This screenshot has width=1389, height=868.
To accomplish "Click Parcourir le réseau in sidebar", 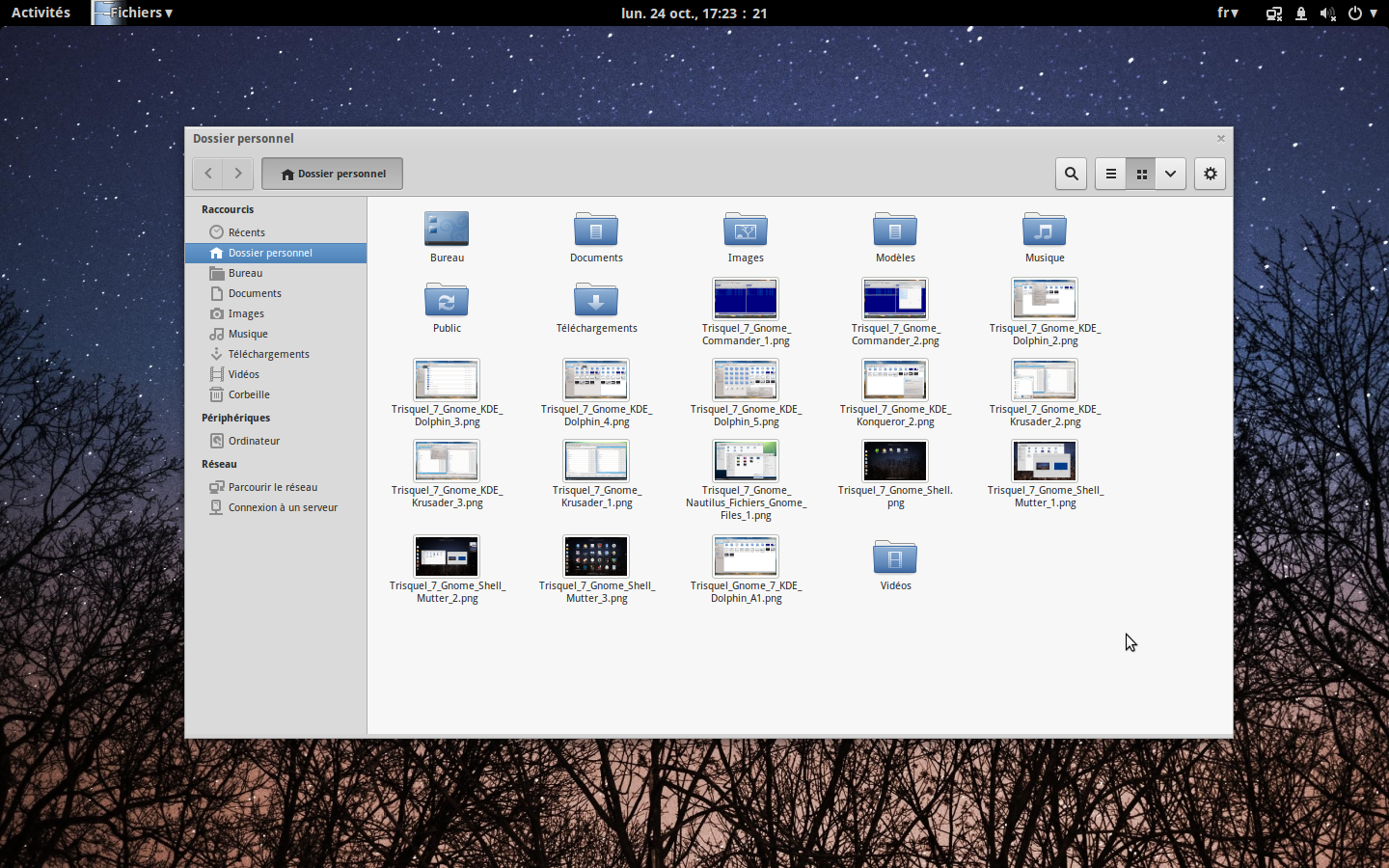I will [276, 487].
